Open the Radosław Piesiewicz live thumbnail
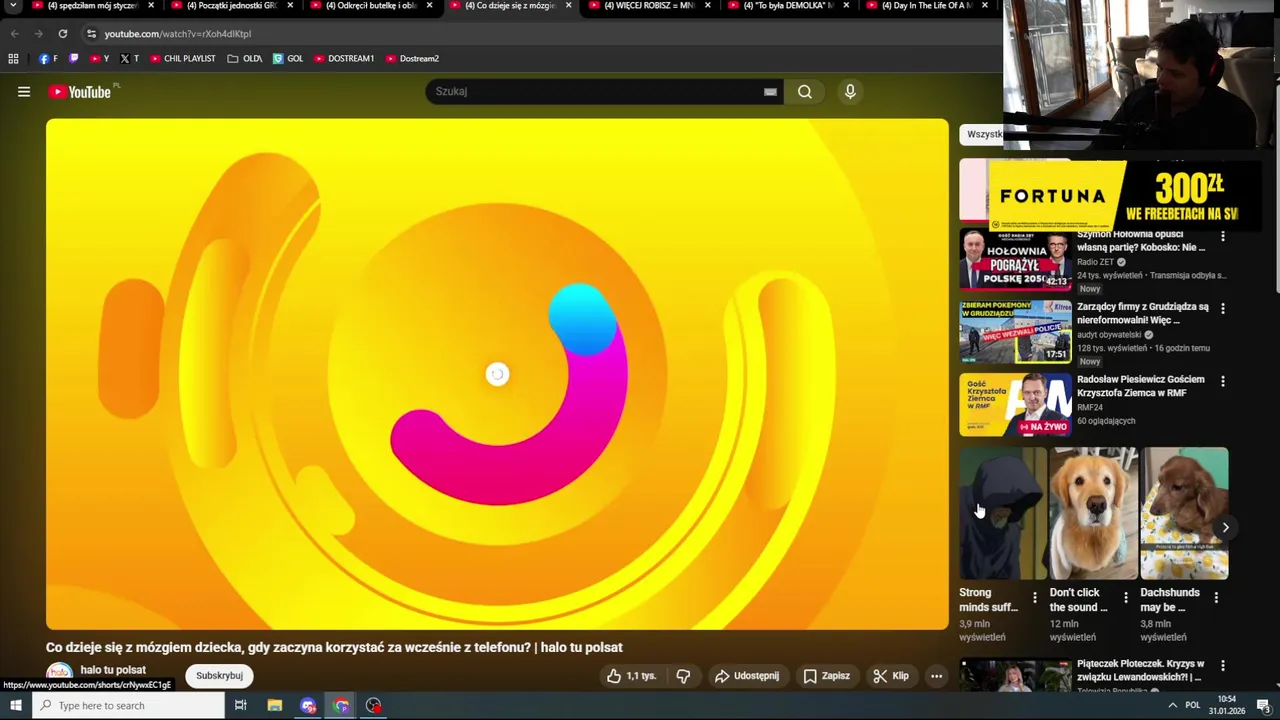Image resolution: width=1280 pixels, height=720 pixels. [x=1015, y=405]
